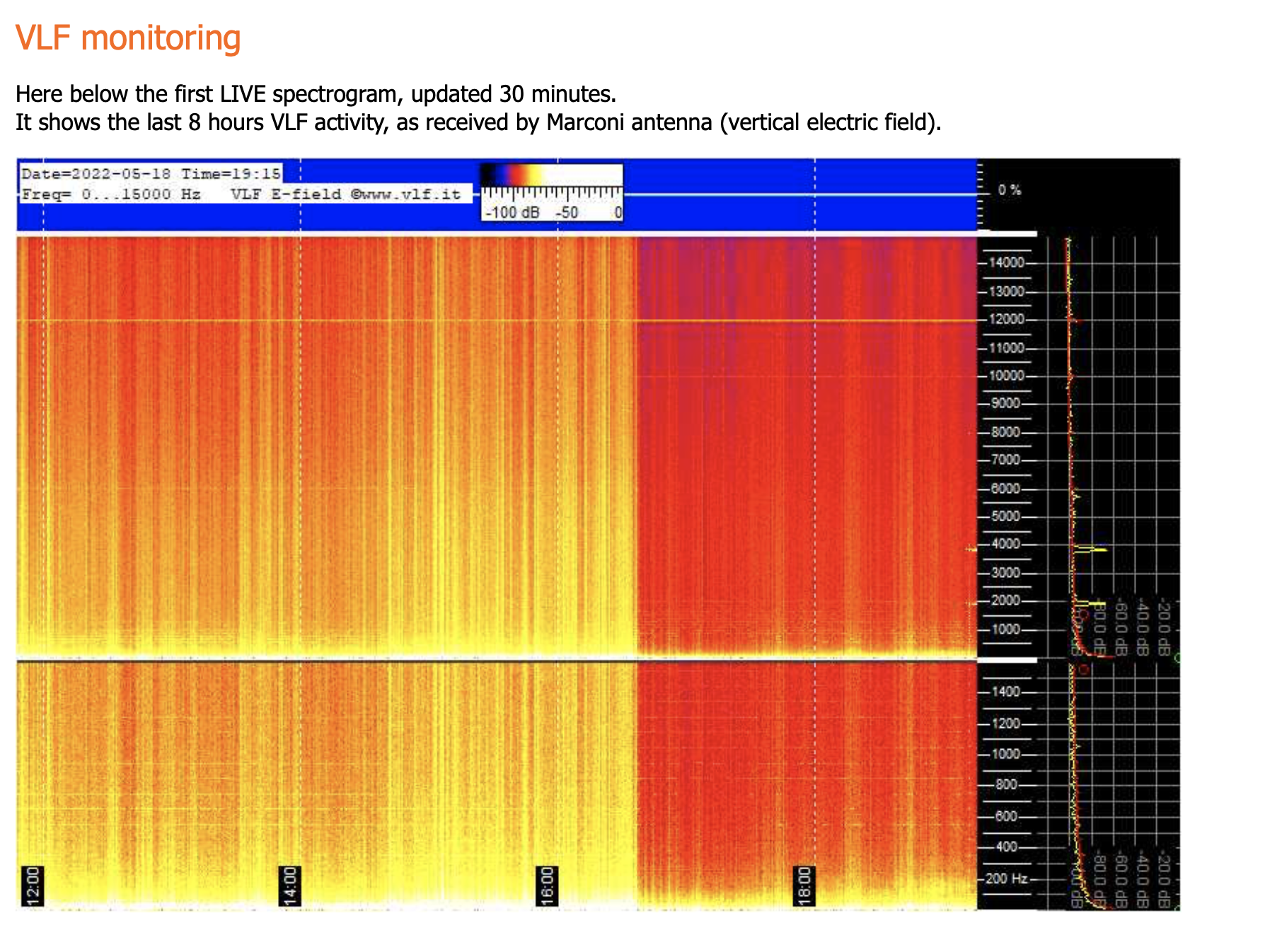Click the 400 frequency label
1265x952 pixels.
point(1006,847)
